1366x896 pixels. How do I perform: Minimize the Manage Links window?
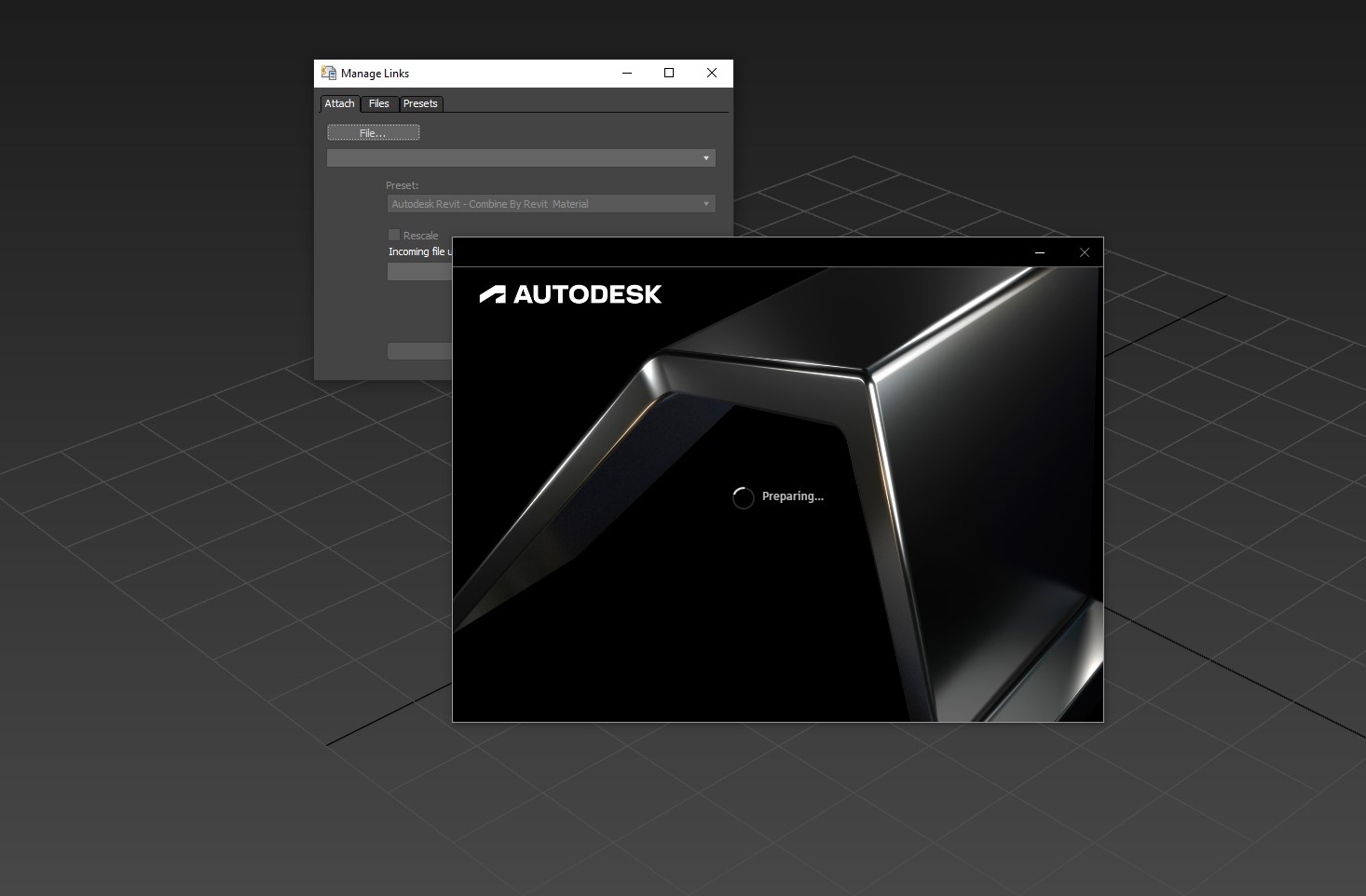627,73
